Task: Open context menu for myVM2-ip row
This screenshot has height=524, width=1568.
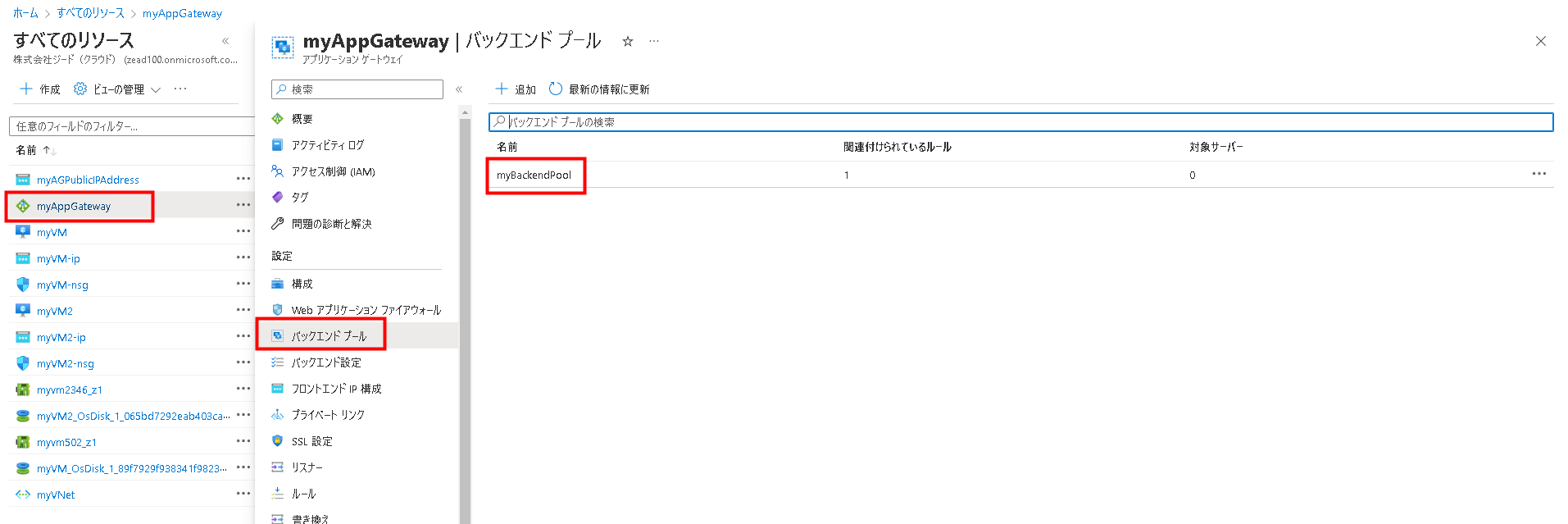Action: [x=243, y=336]
